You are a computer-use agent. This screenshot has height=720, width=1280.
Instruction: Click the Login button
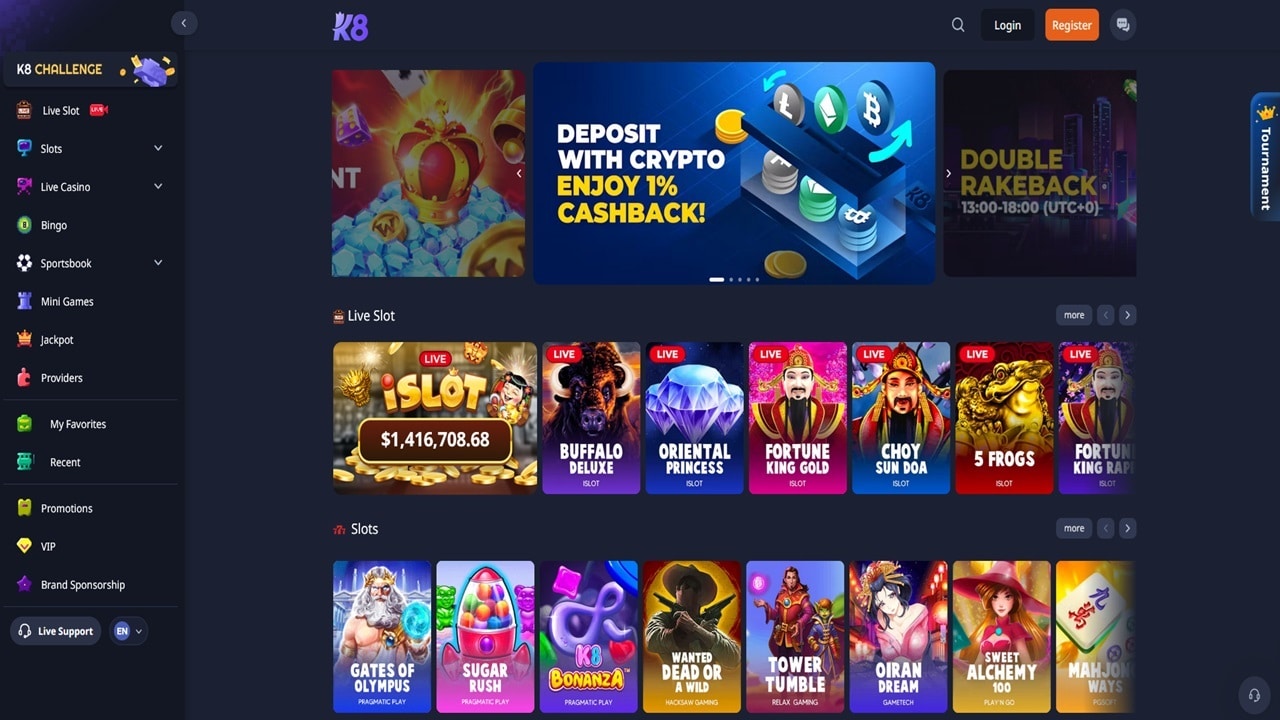[1008, 25]
